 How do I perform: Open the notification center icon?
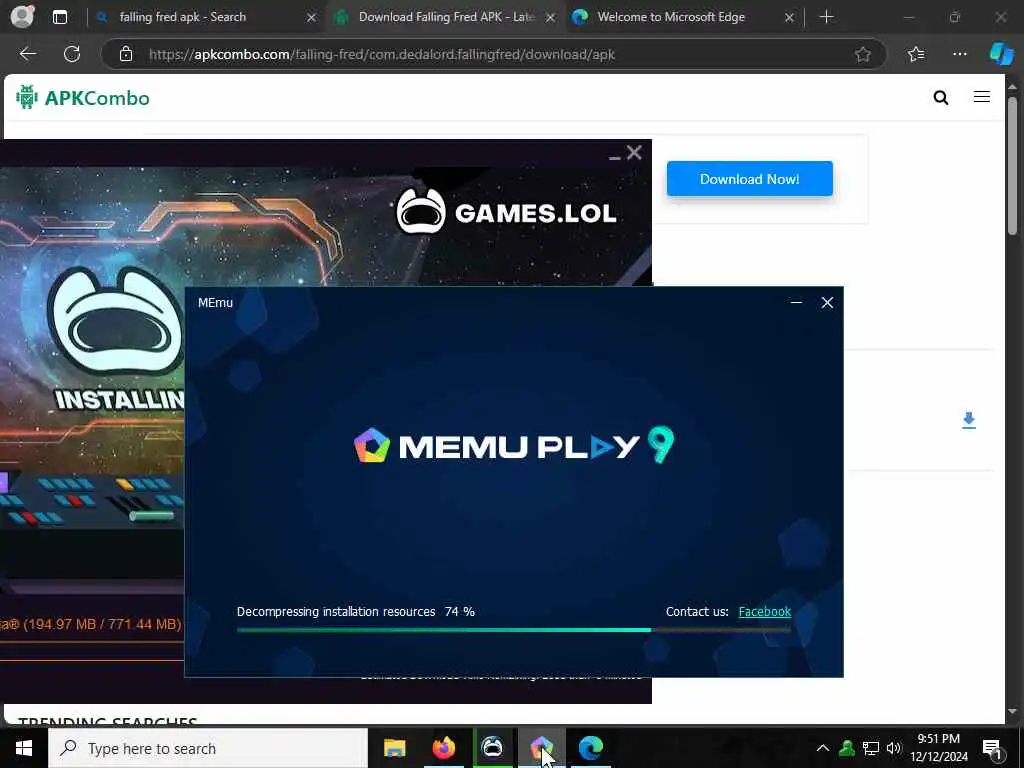pos(992,748)
